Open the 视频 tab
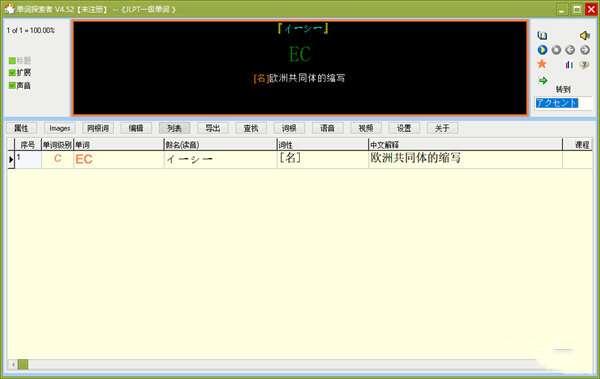600x379 pixels. [366, 128]
